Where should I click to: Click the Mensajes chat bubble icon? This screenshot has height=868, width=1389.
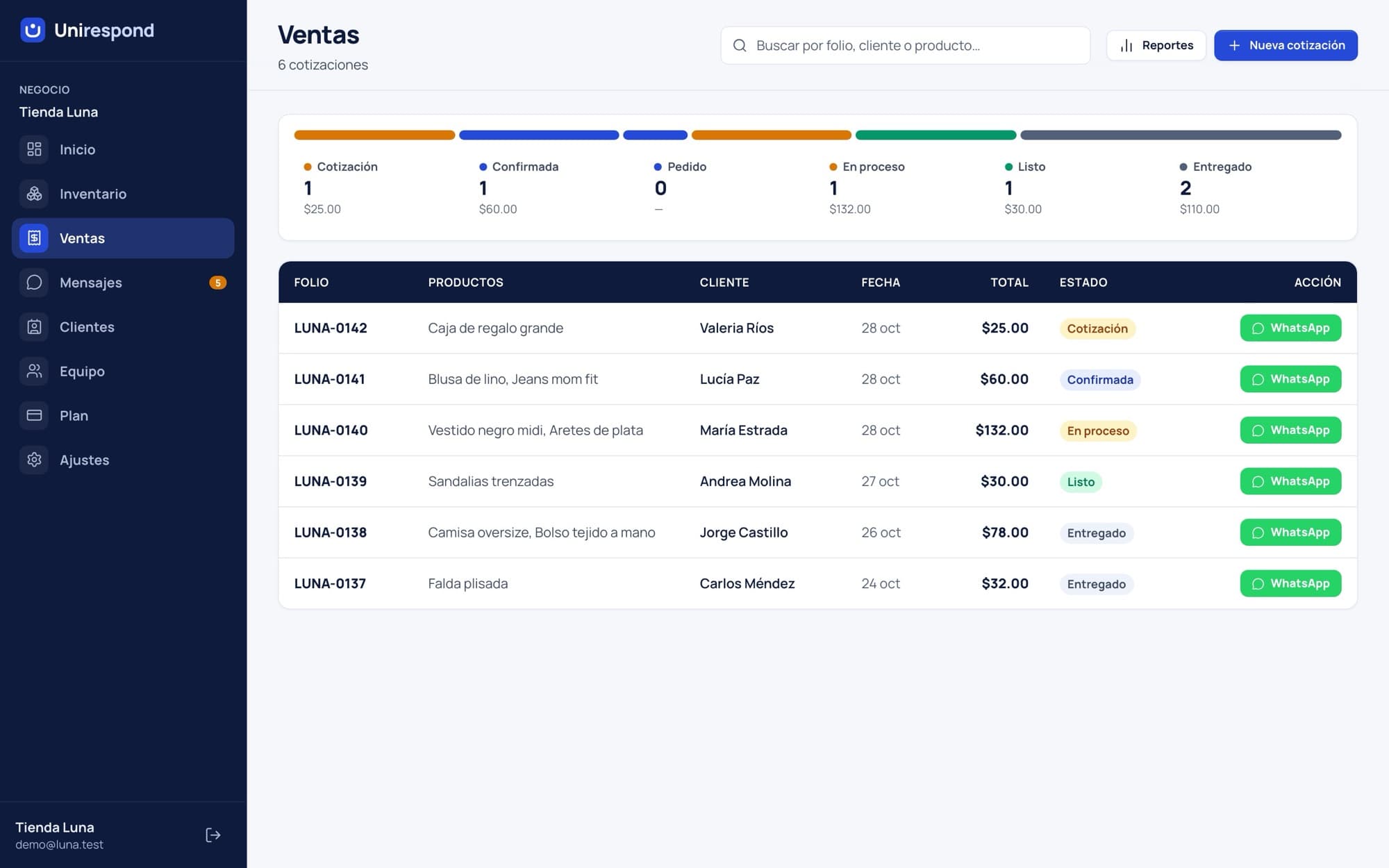tap(34, 283)
